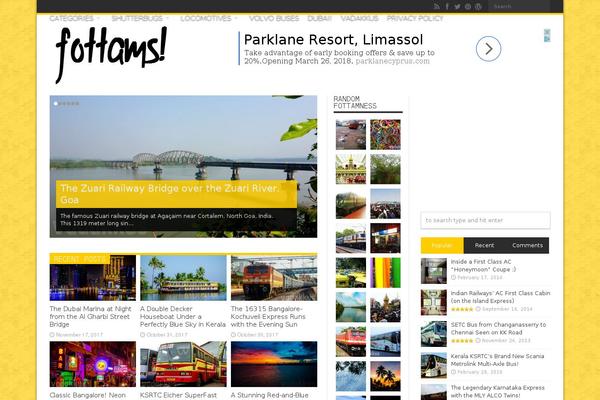This screenshot has height=400, width=600.
Task: Switch to the Recent tab
Action: click(484, 245)
